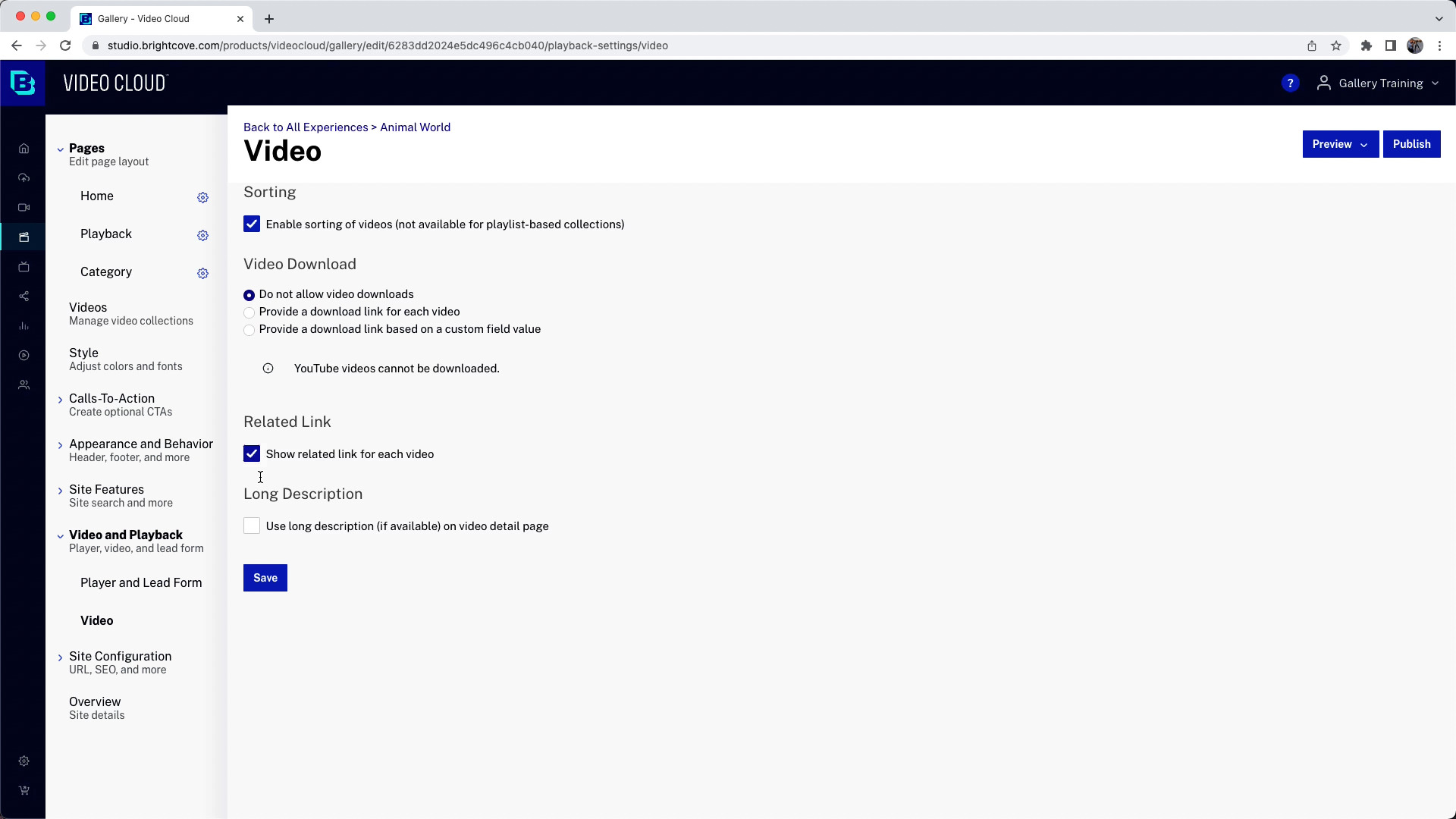Click the Save button
The image size is (1456, 819).
coord(265,577)
